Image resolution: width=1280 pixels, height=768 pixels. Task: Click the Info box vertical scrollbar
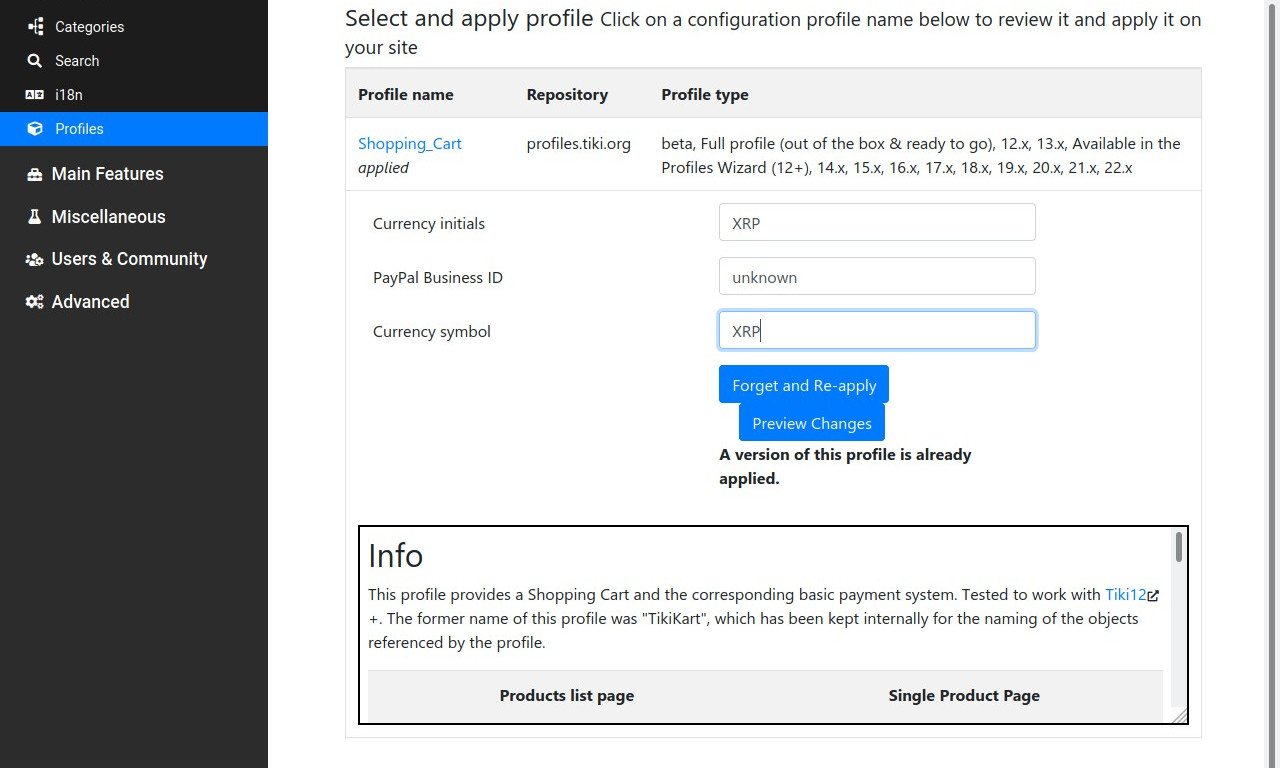pos(1180,624)
